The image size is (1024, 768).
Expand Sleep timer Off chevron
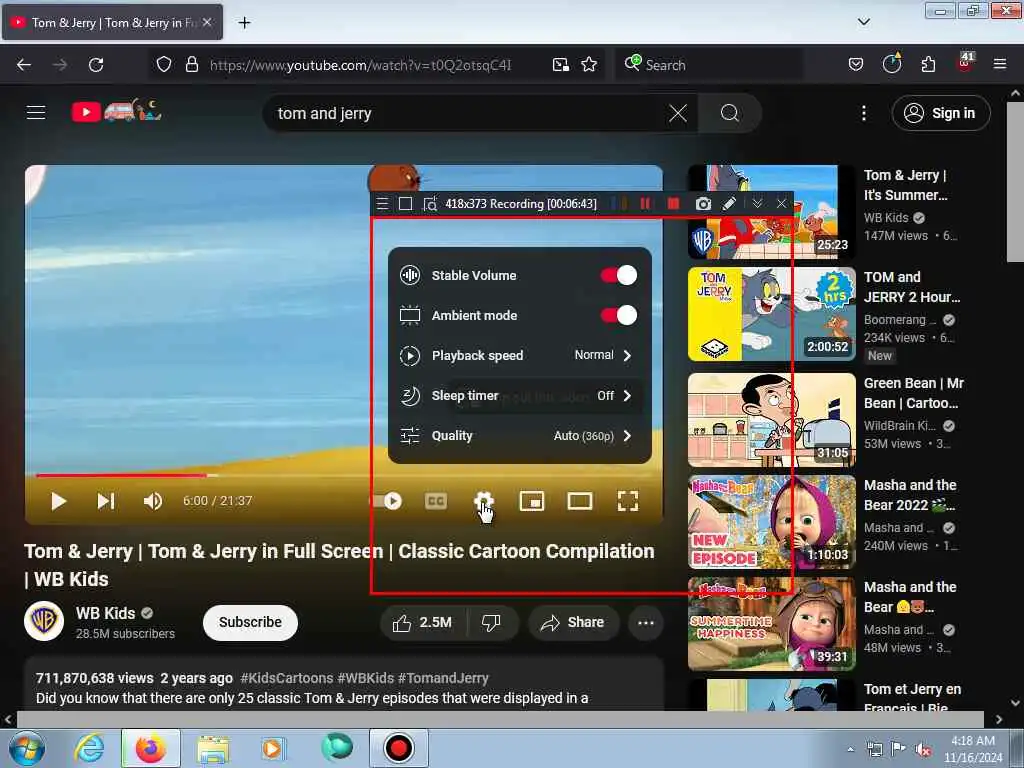point(627,396)
